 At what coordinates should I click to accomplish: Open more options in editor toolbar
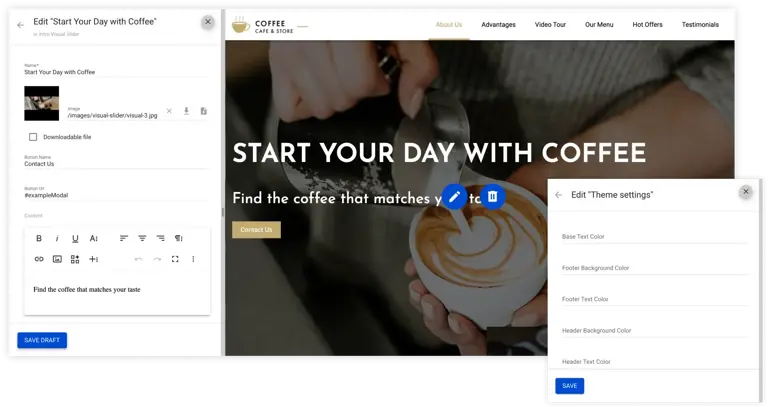tap(193, 259)
